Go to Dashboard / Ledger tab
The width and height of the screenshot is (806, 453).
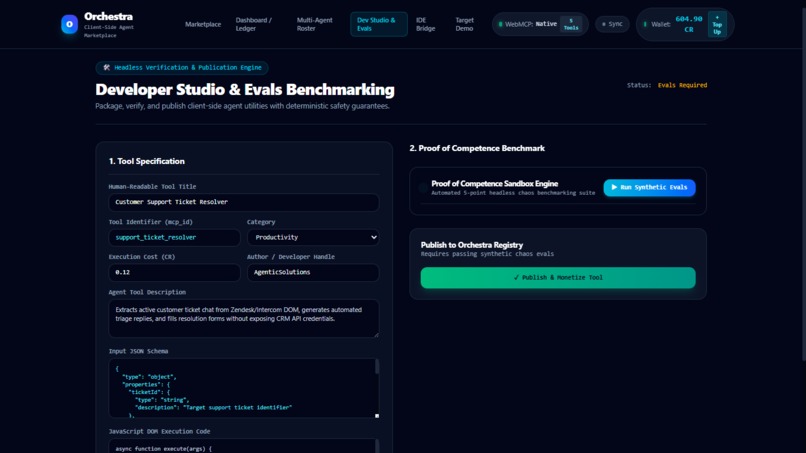pyautogui.click(x=253, y=24)
